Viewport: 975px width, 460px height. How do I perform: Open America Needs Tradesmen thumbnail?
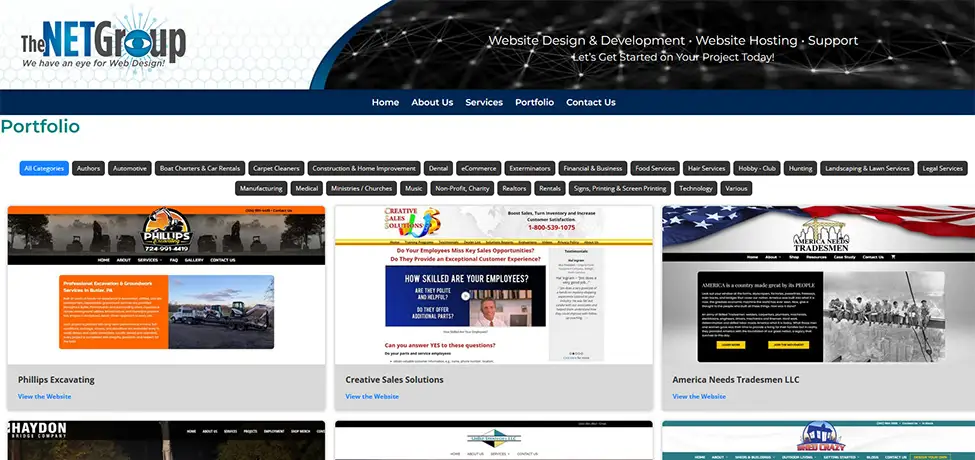click(818, 285)
